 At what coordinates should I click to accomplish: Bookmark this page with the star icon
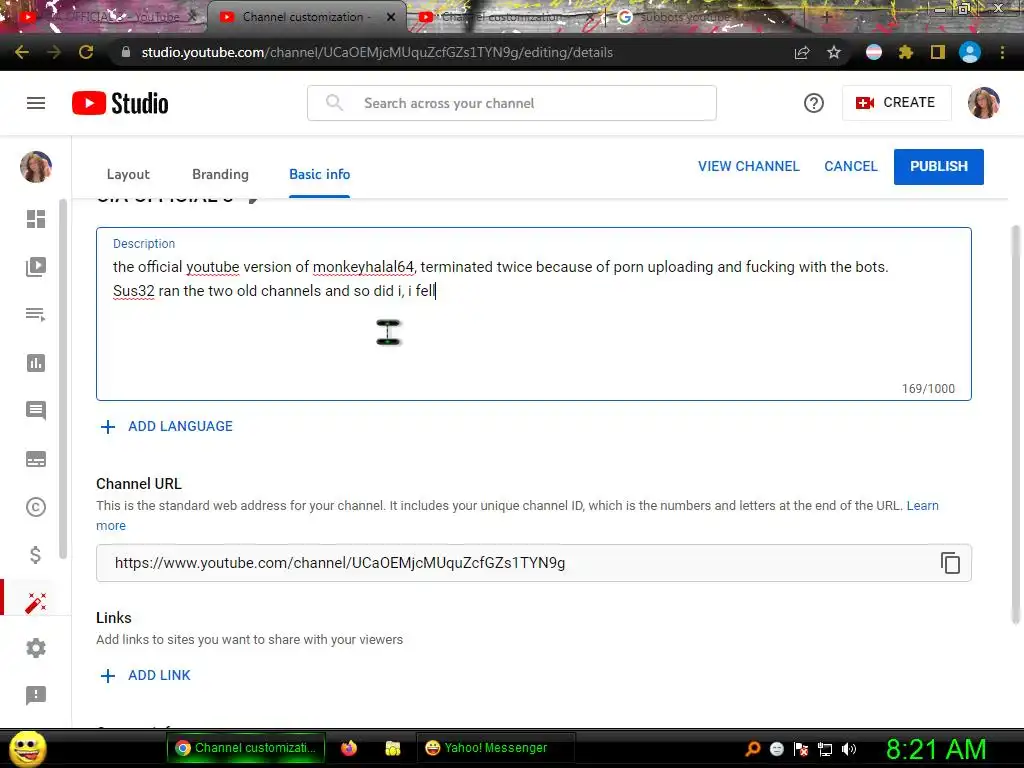(834, 52)
